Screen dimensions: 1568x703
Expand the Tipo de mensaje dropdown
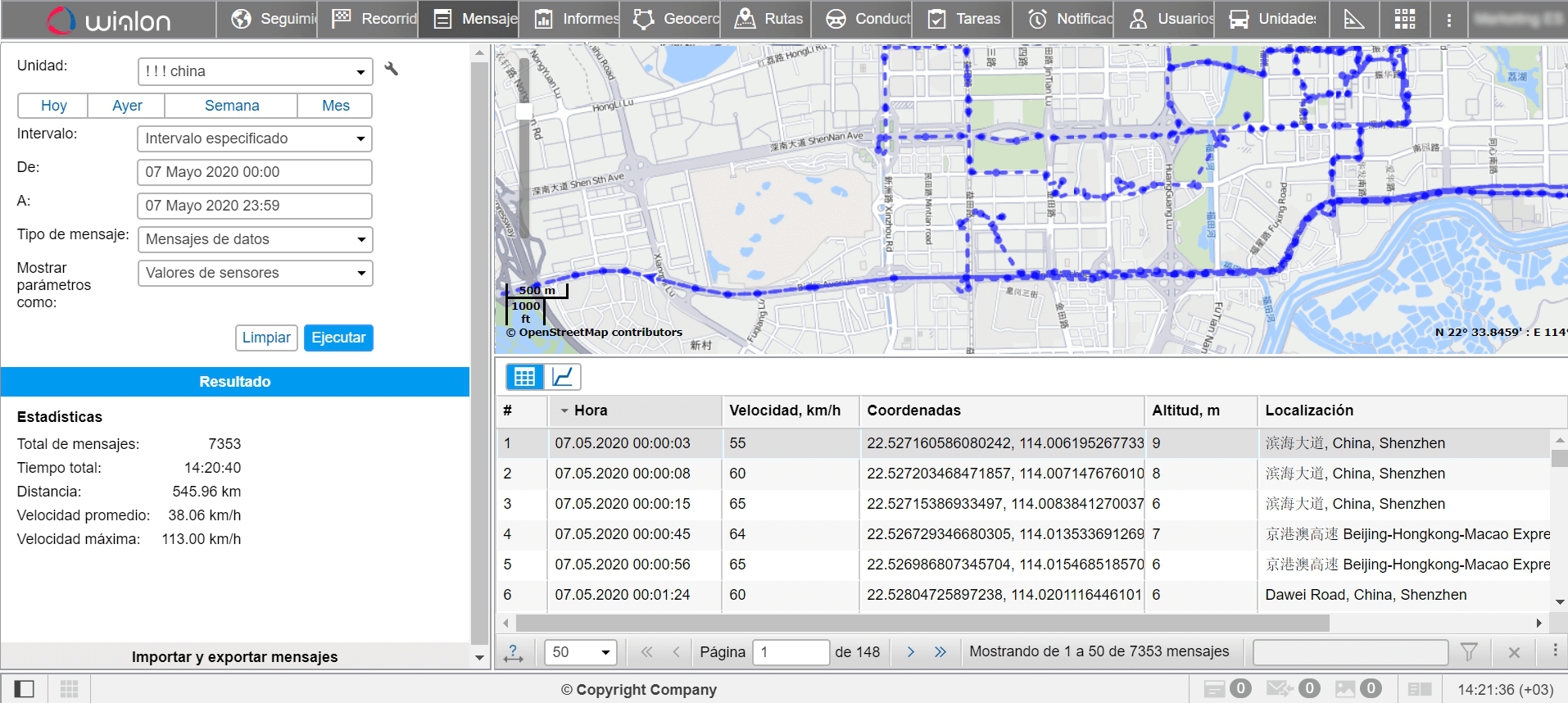(255, 239)
